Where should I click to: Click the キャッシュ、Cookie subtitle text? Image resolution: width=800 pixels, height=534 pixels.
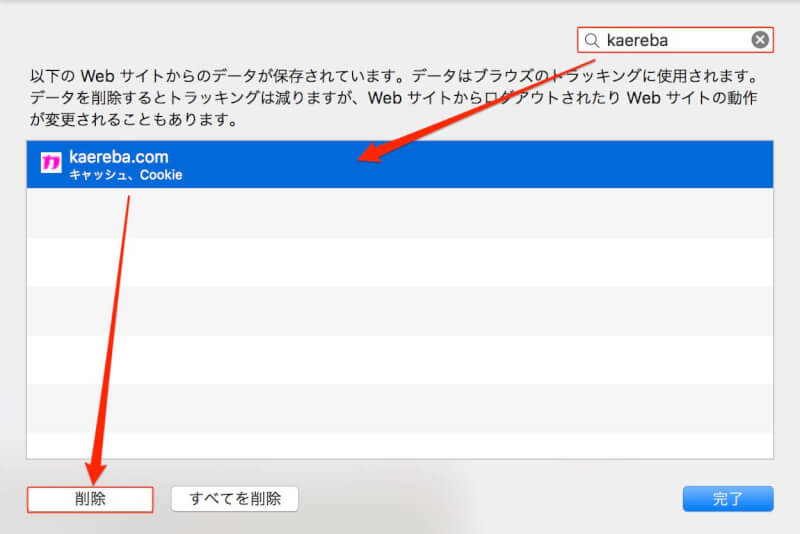pos(126,175)
